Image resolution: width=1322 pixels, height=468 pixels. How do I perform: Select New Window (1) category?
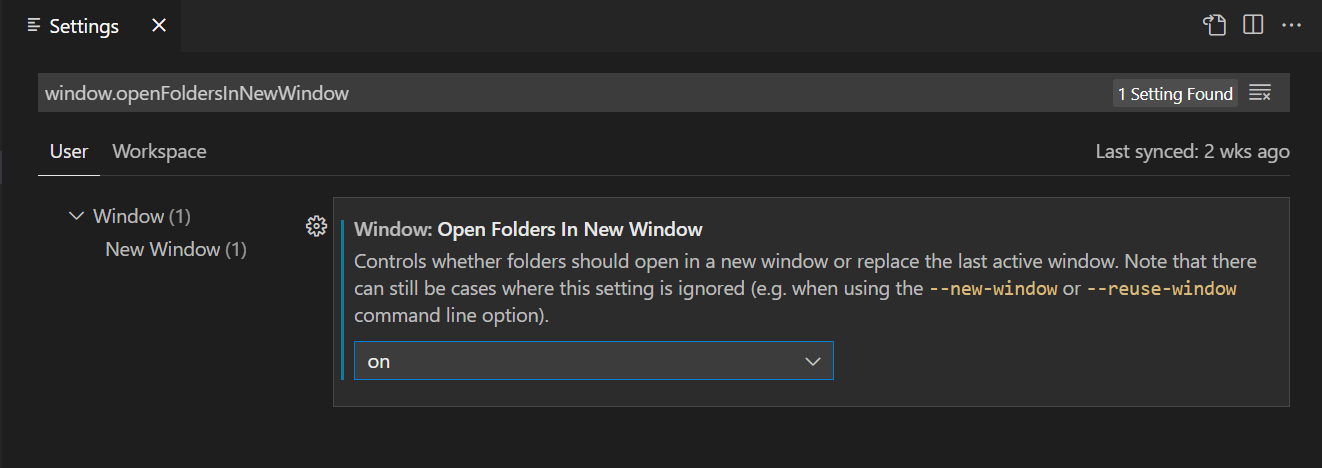(x=176, y=249)
